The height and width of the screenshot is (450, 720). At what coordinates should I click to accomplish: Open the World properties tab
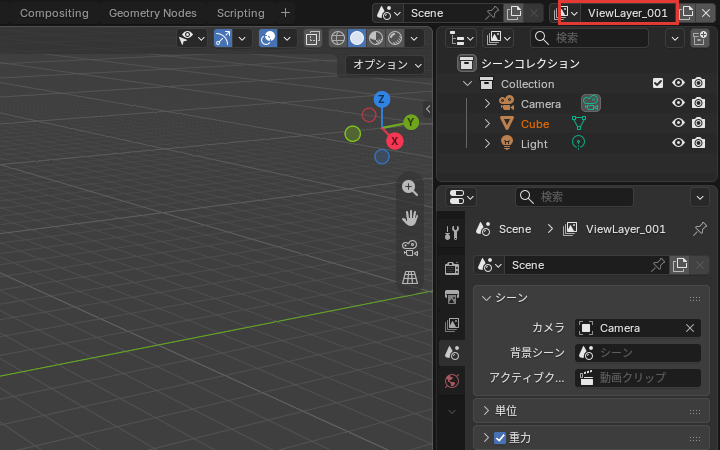(x=452, y=381)
